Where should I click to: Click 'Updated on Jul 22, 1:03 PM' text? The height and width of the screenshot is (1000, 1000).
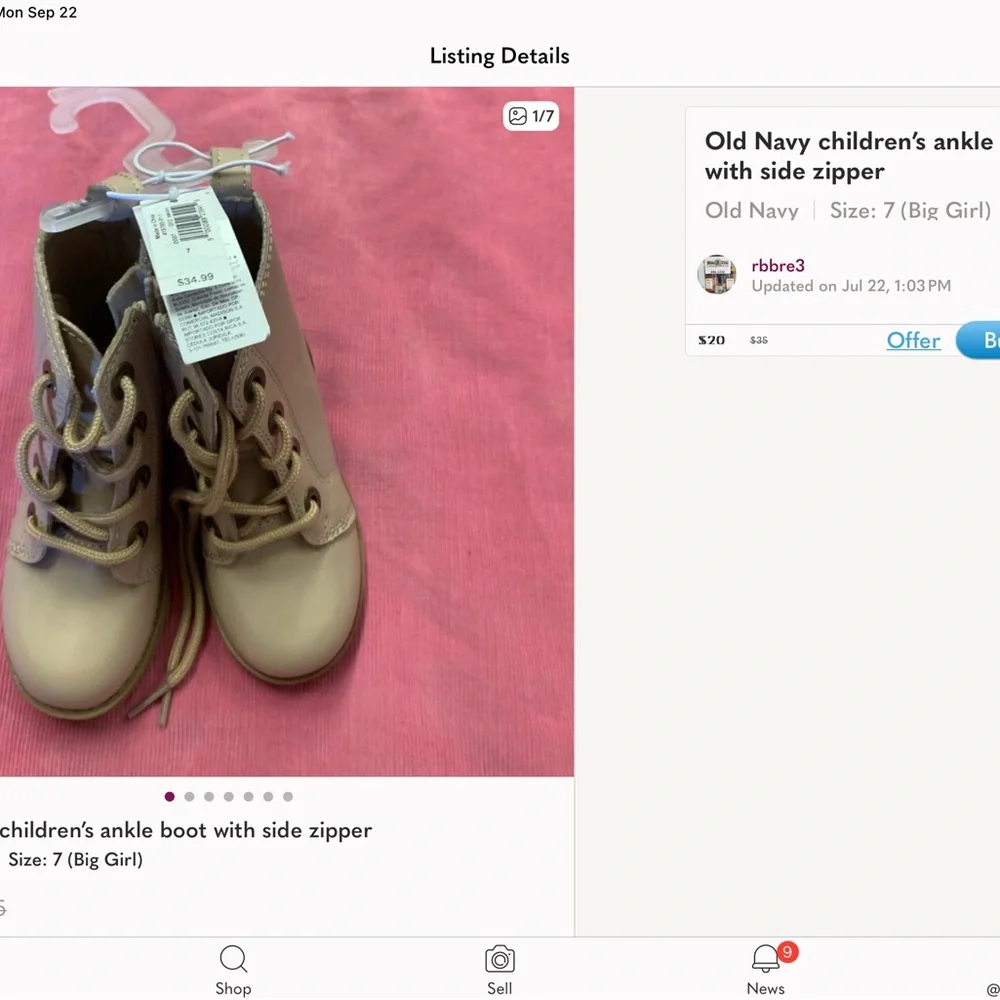[851, 286]
